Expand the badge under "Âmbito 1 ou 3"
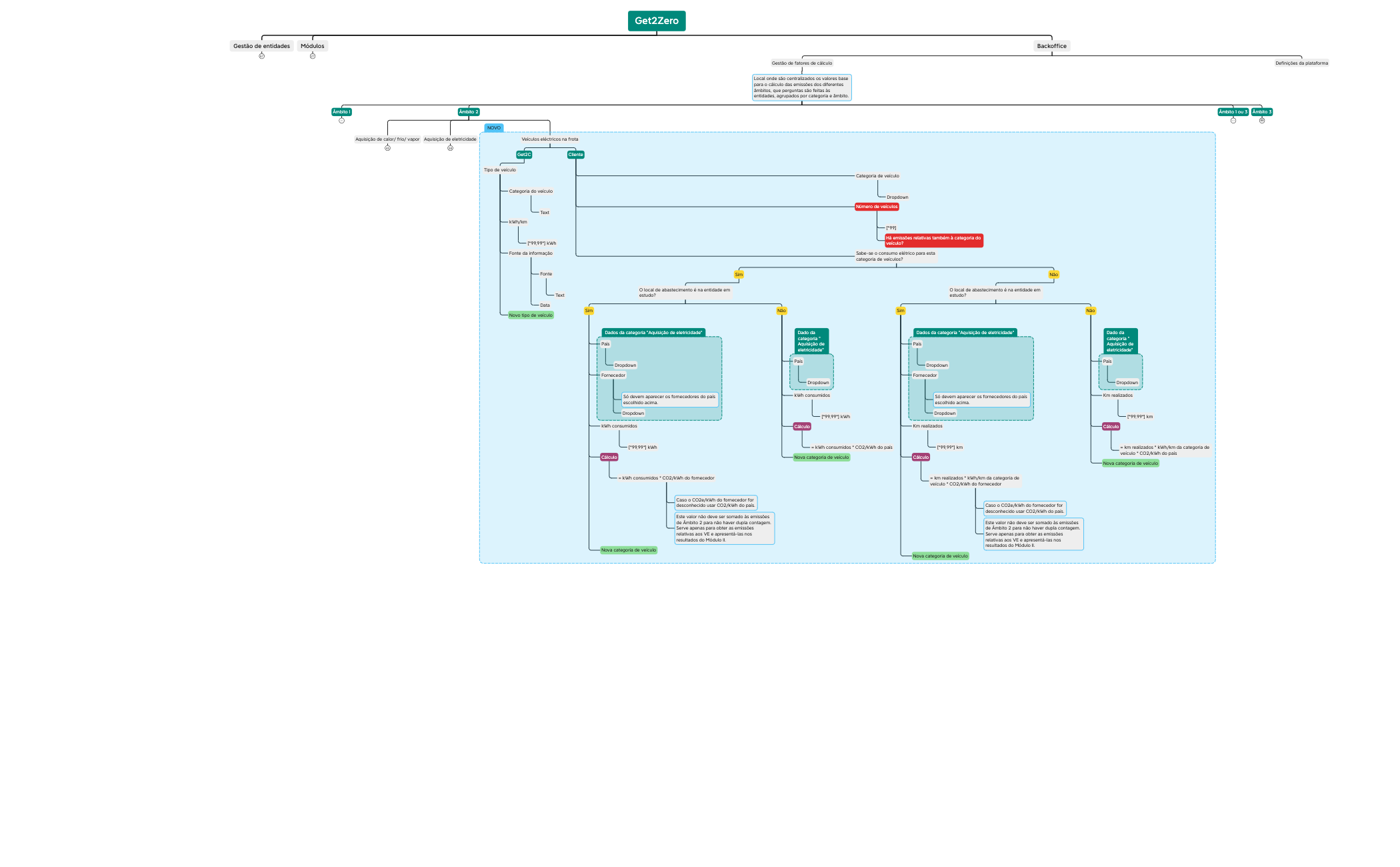This screenshot has height=867, width=1400. [1233, 120]
